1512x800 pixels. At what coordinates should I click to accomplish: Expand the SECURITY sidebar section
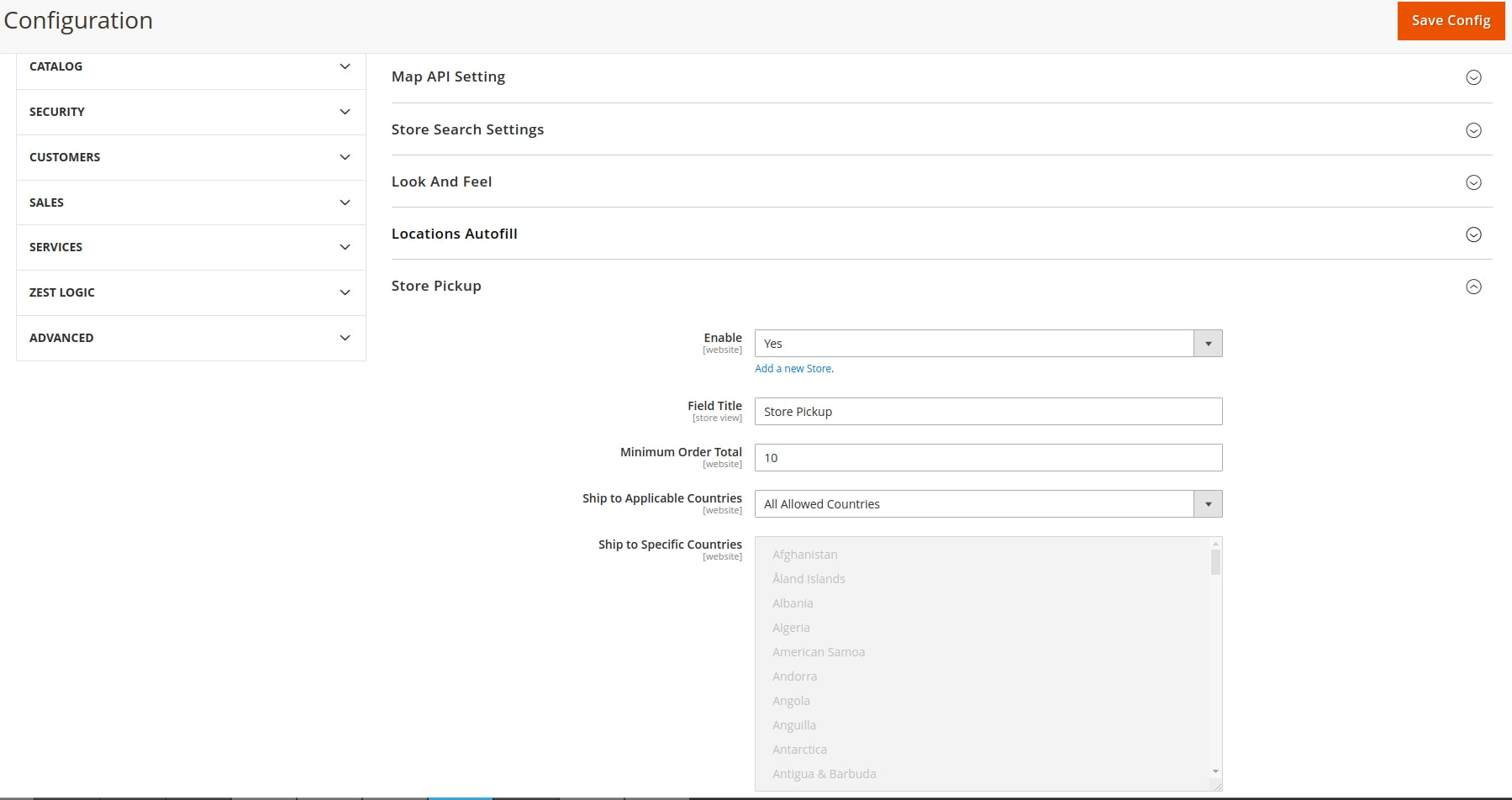(191, 112)
